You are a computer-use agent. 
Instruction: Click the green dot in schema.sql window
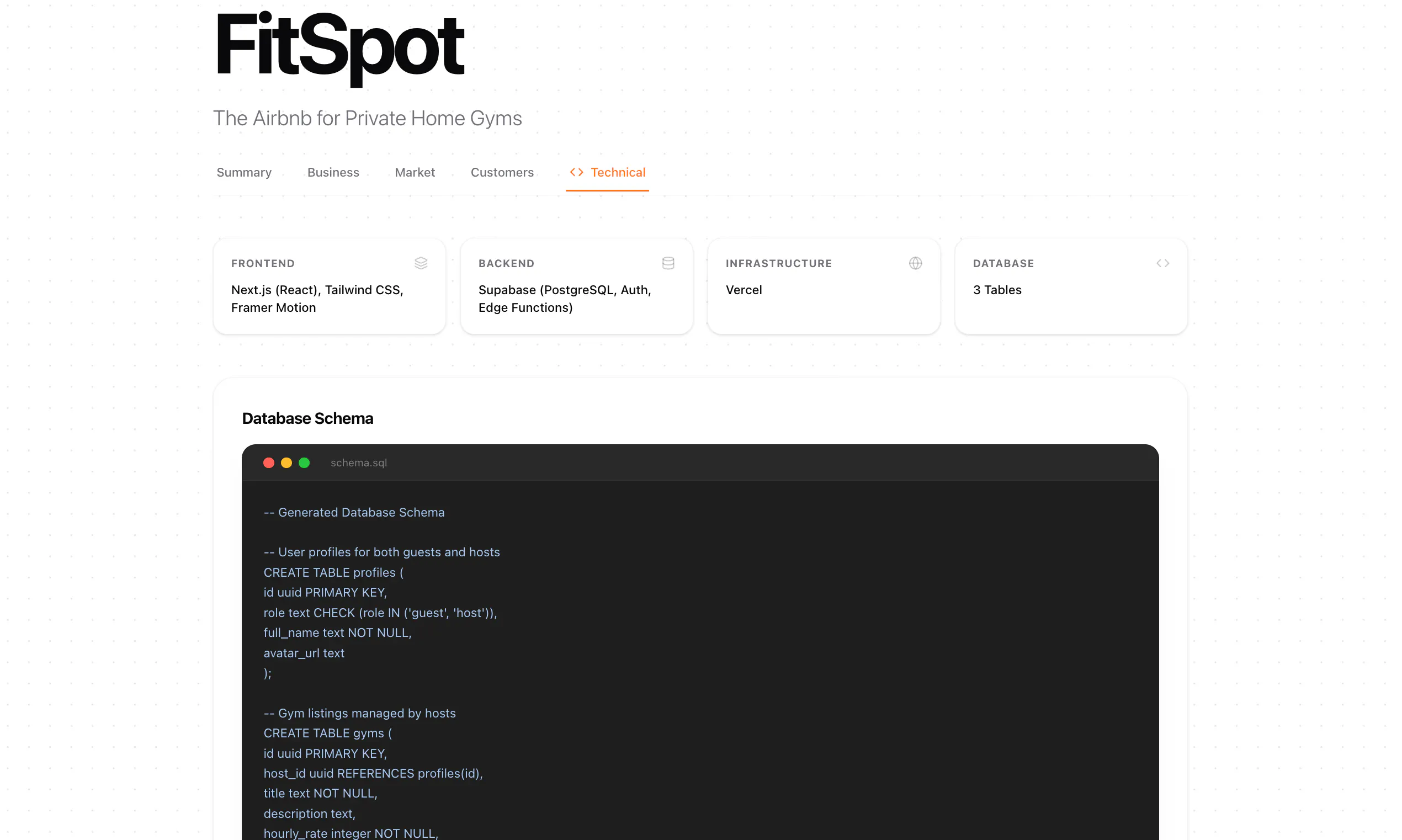(x=304, y=463)
